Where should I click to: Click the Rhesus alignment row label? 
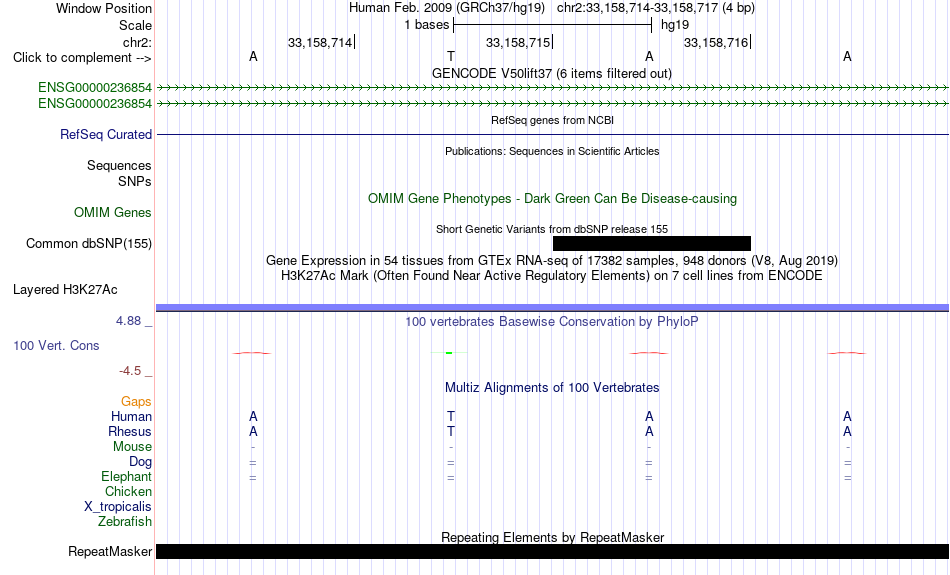[x=130, y=431]
